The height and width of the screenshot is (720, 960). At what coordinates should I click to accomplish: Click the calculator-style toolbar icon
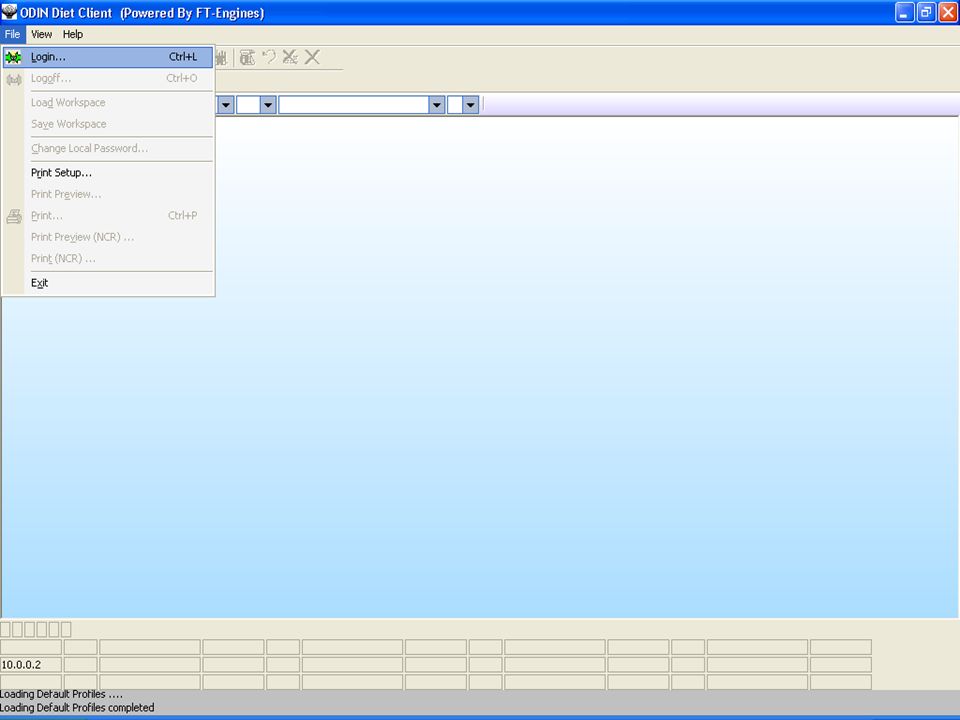247,57
